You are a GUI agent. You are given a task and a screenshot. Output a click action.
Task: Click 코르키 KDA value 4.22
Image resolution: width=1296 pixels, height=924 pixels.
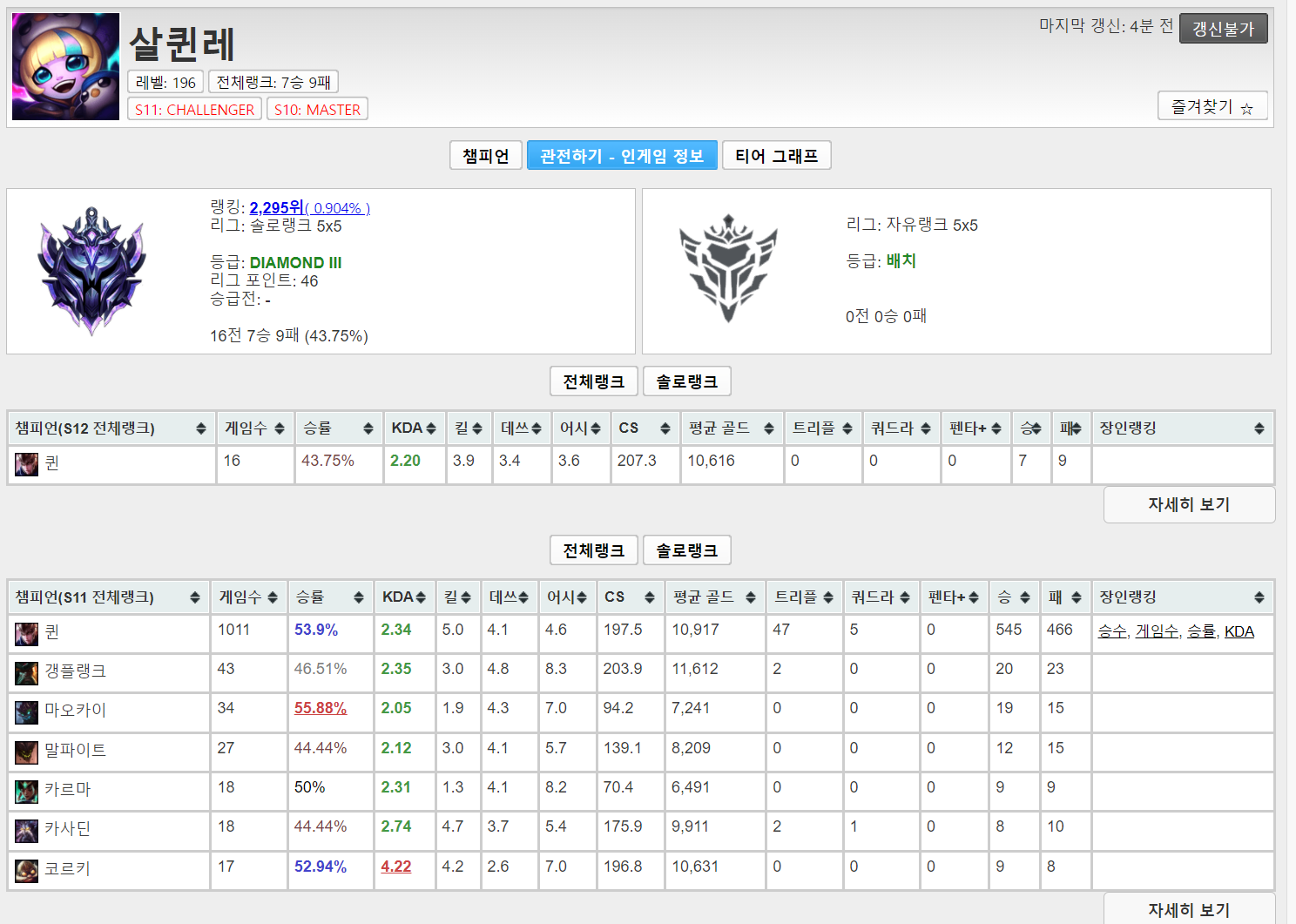pyautogui.click(x=396, y=867)
